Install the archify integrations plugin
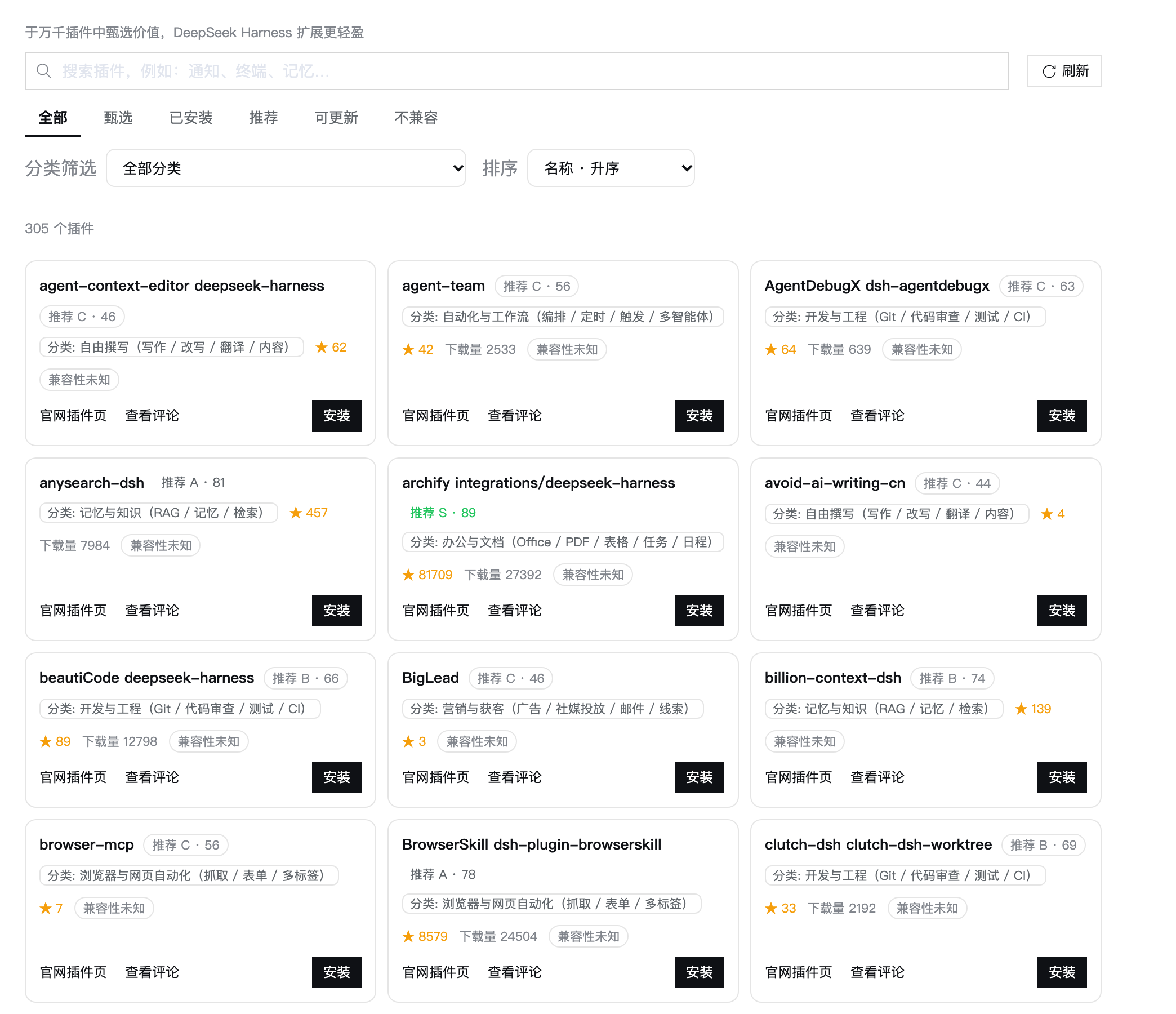 click(700, 610)
